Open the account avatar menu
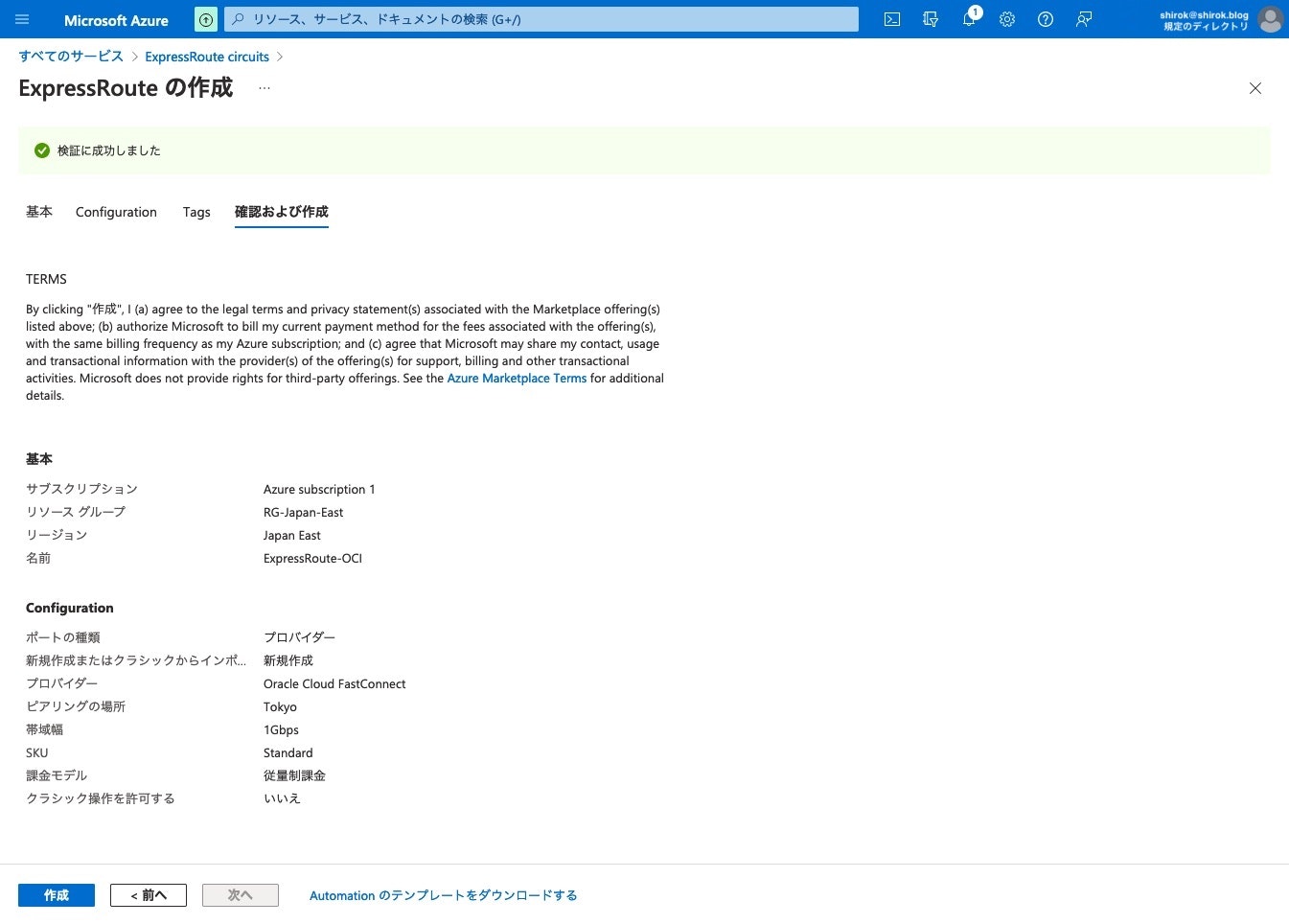Image resolution: width=1289 pixels, height=924 pixels. (x=1271, y=19)
